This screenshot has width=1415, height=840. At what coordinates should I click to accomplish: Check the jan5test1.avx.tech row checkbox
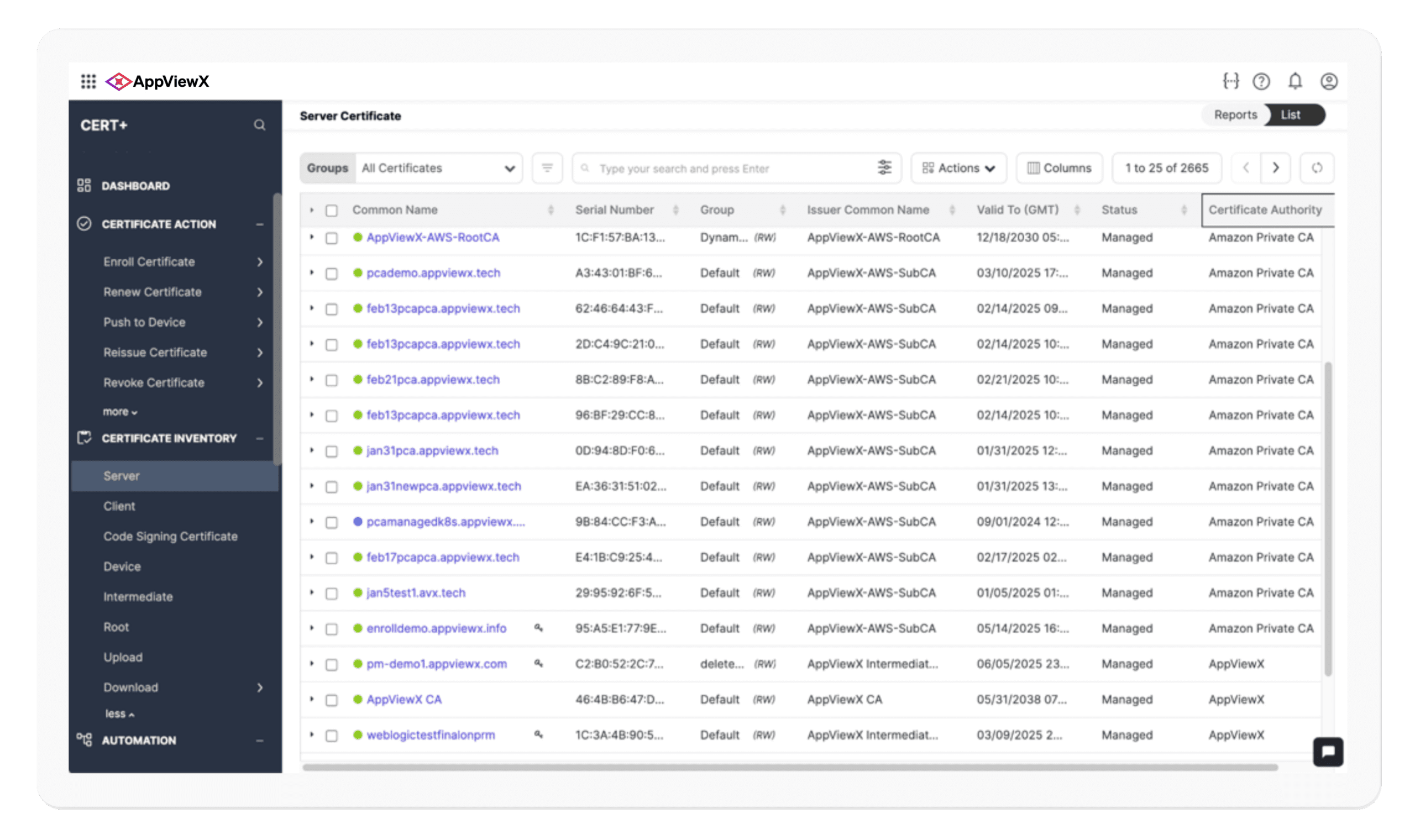(332, 594)
